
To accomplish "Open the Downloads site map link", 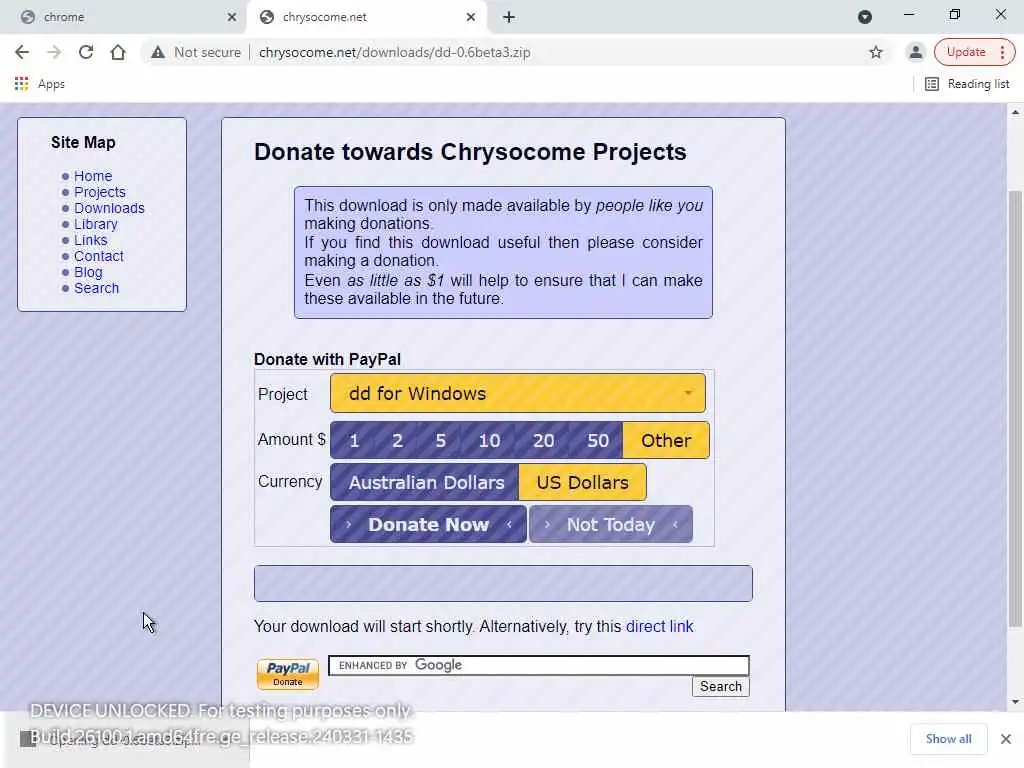I will 109,208.
